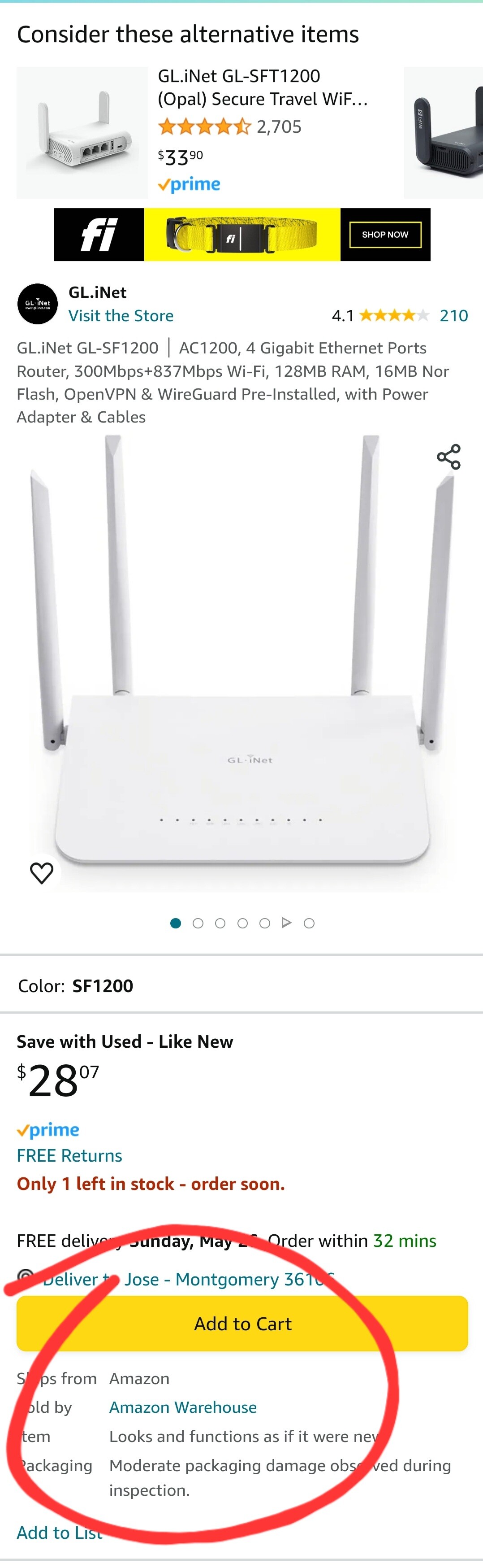The height and width of the screenshot is (1568, 483).
Task: Click the Add to Cart button
Action: click(242, 1323)
